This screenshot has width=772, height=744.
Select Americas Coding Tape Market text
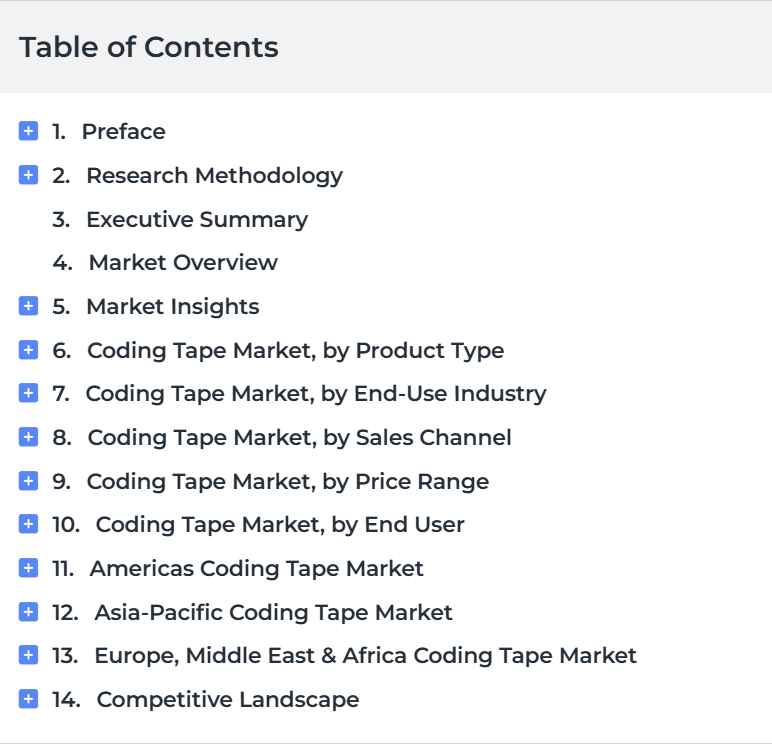point(257,569)
